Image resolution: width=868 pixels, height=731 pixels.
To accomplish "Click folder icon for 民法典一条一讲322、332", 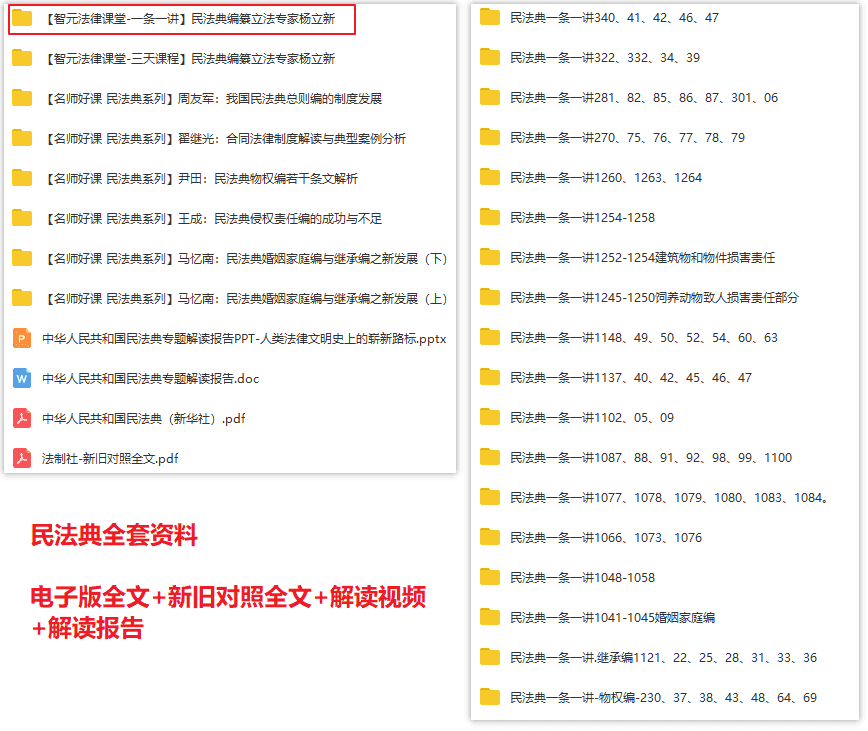I will click(490, 58).
